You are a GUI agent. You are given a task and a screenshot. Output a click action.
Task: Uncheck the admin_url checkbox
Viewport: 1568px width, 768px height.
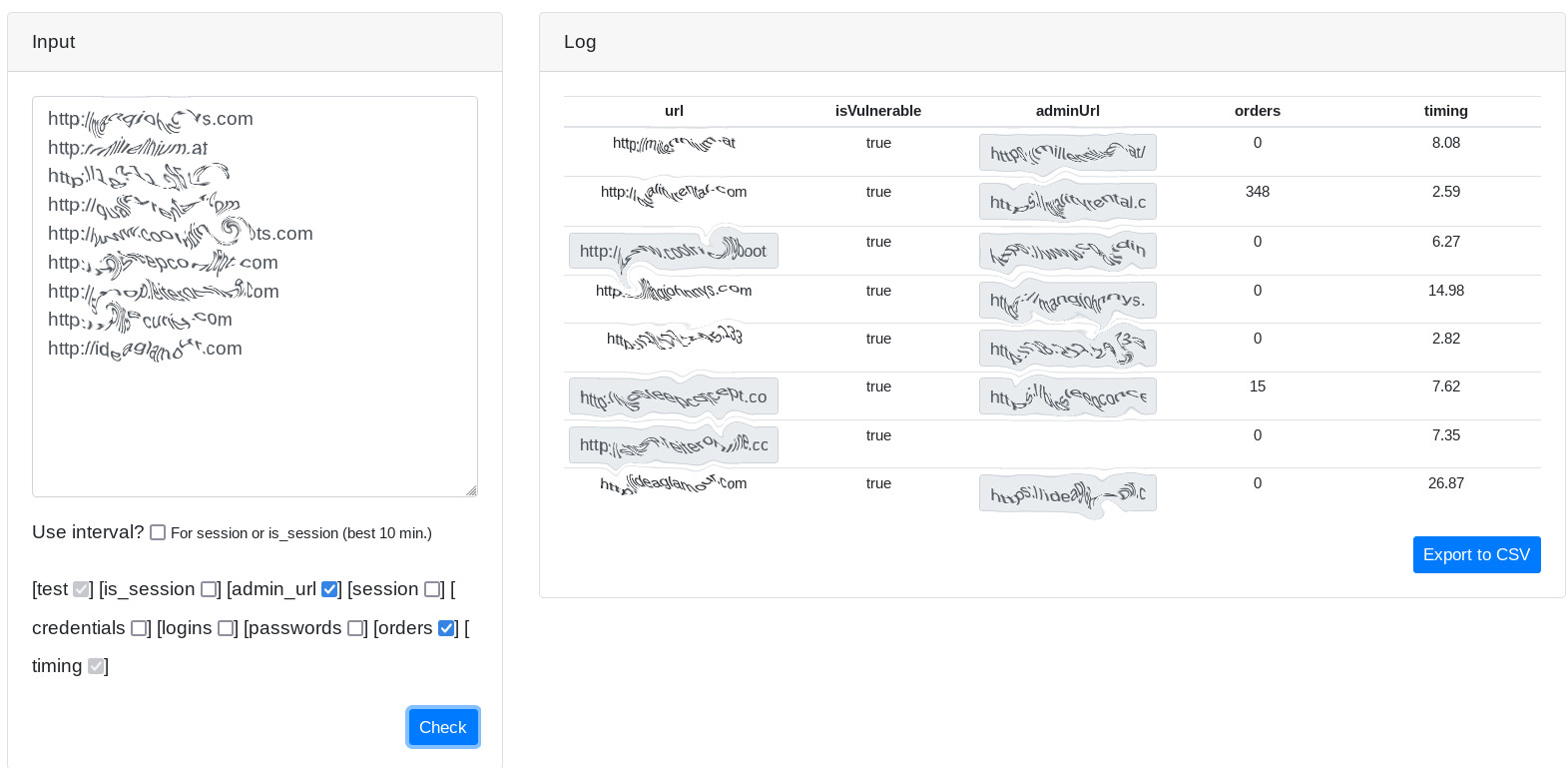(329, 589)
